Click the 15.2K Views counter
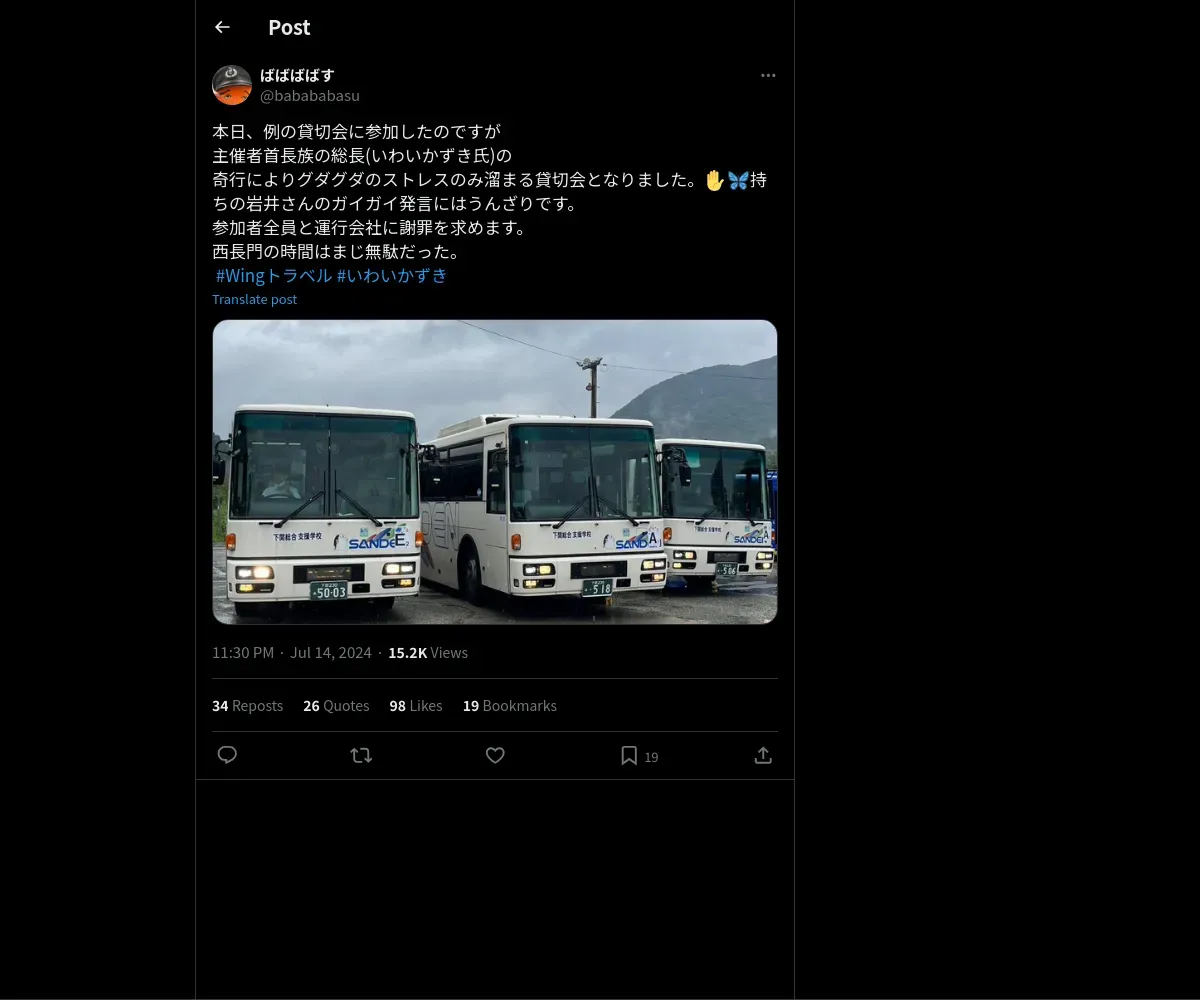The image size is (1200, 1000). [428, 653]
